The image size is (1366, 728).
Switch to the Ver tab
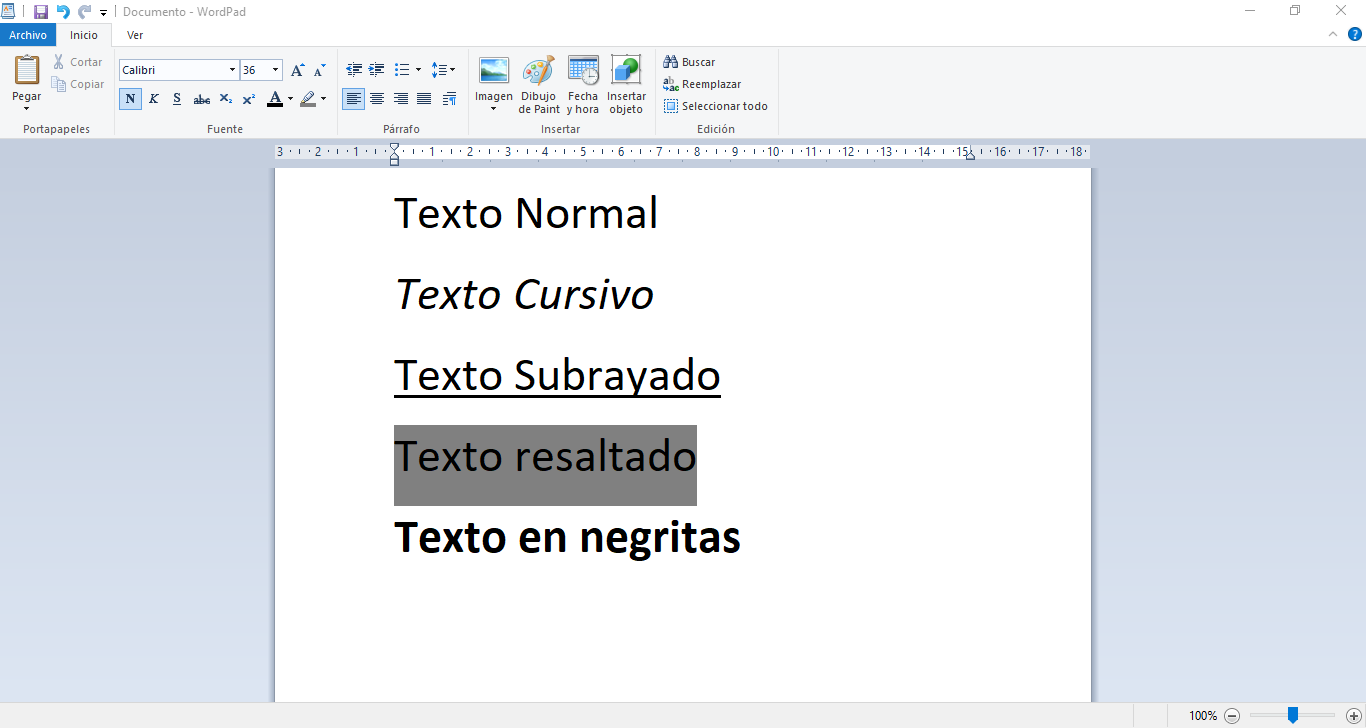click(x=135, y=35)
